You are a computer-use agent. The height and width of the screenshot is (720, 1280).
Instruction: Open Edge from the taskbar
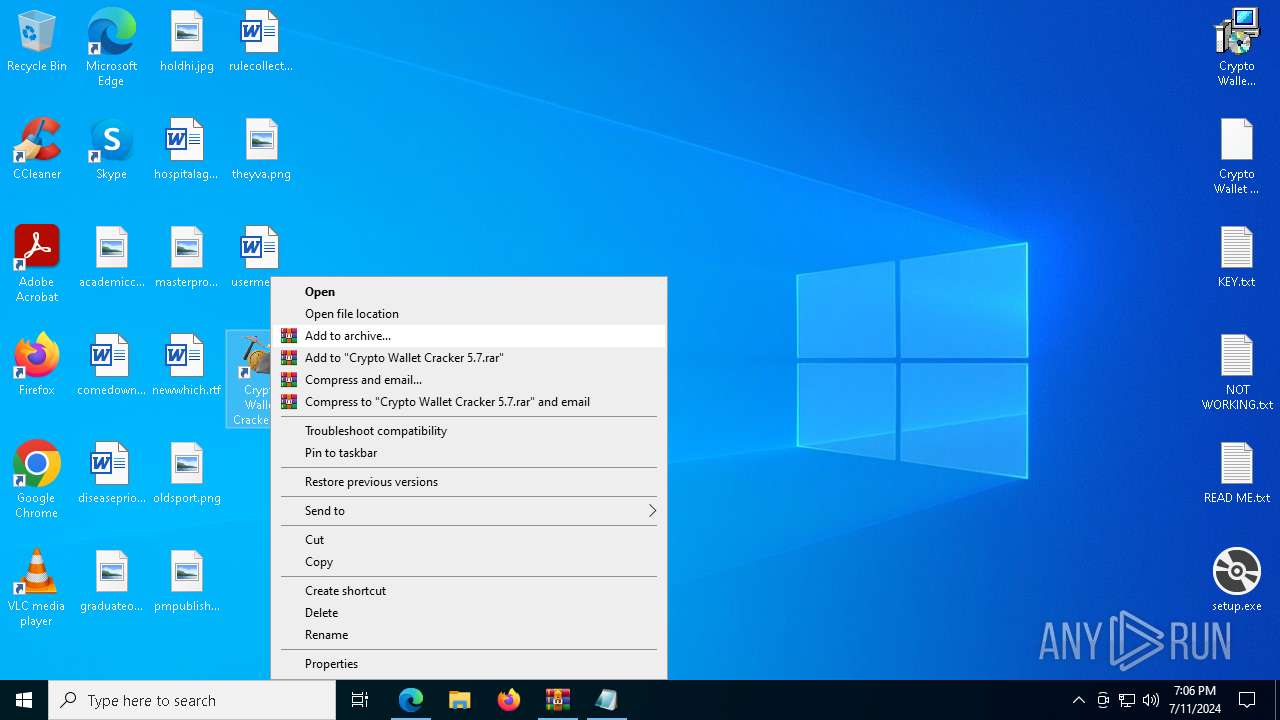[411, 700]
